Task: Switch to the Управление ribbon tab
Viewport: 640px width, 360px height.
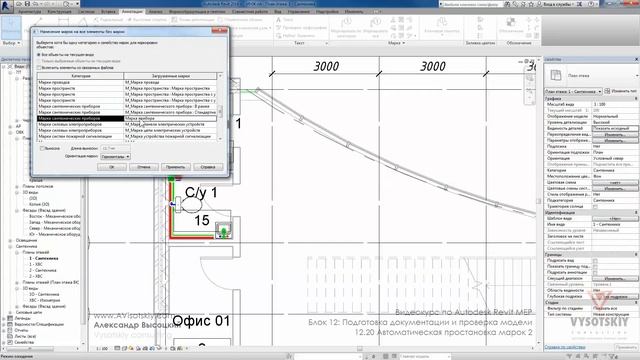Action: [299, 12]
